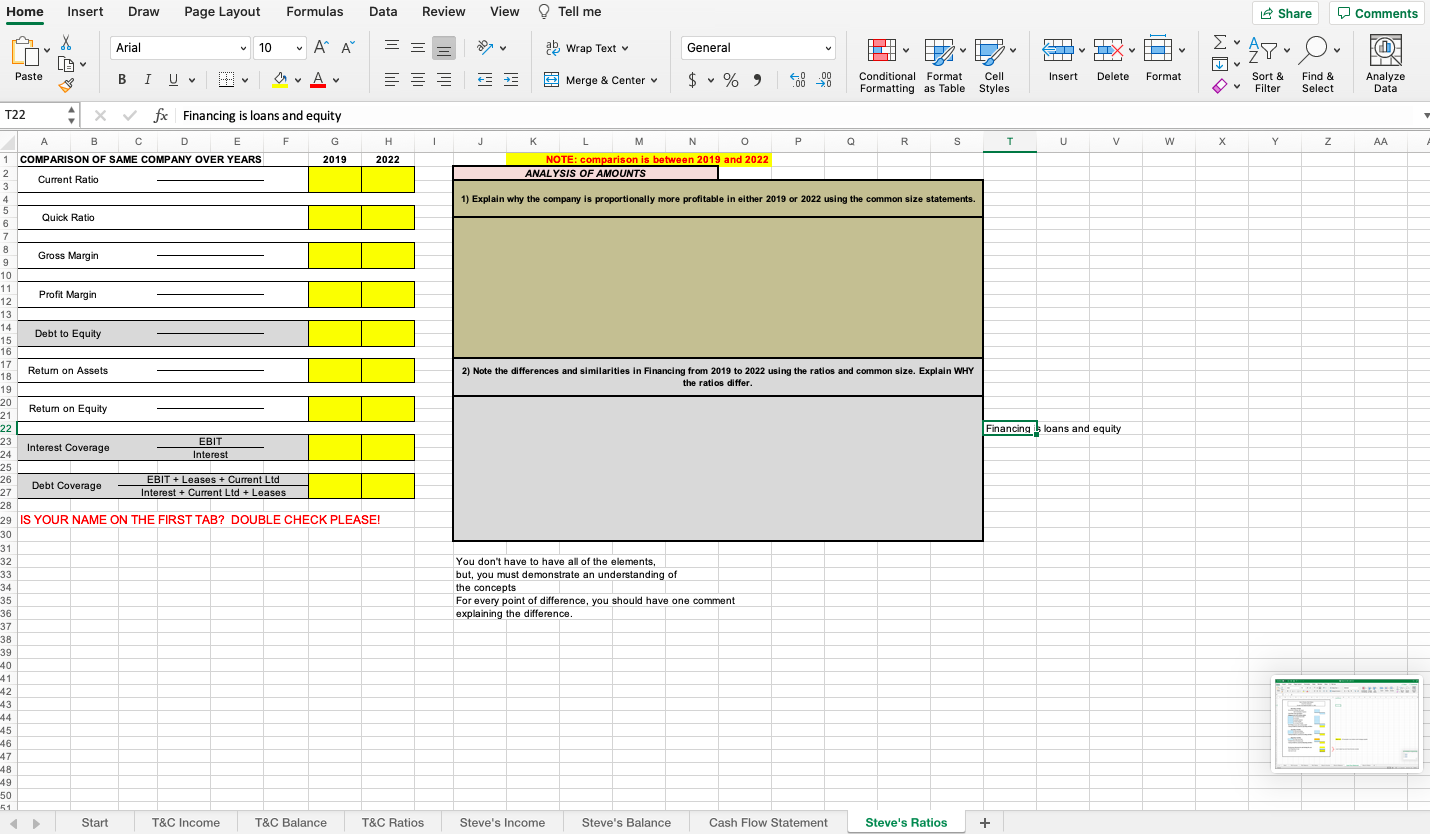Click the Share button

tap(1286, 13)
